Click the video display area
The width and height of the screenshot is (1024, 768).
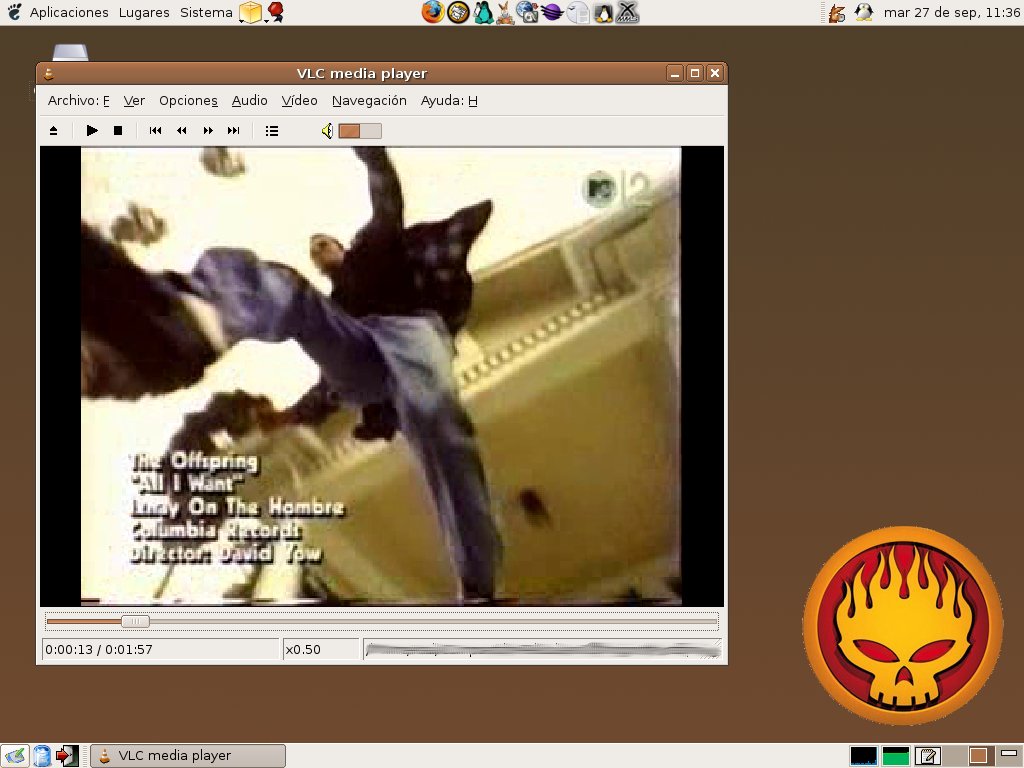coord(381,376)
